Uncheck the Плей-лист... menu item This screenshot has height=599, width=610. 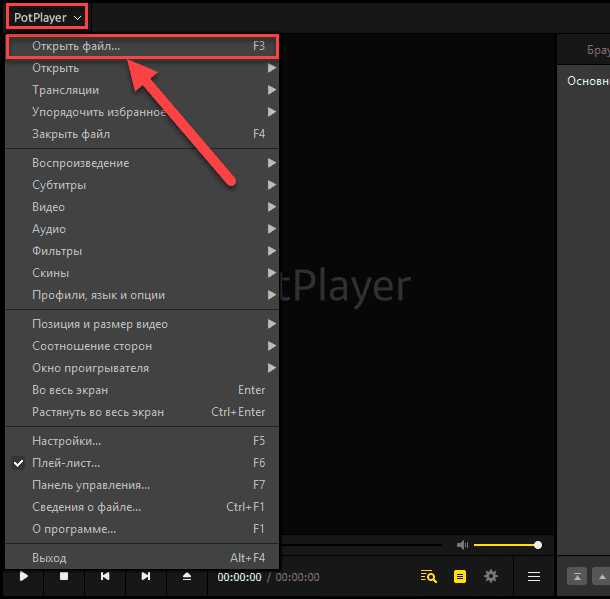pyautogui.click(x=142, y=463)
